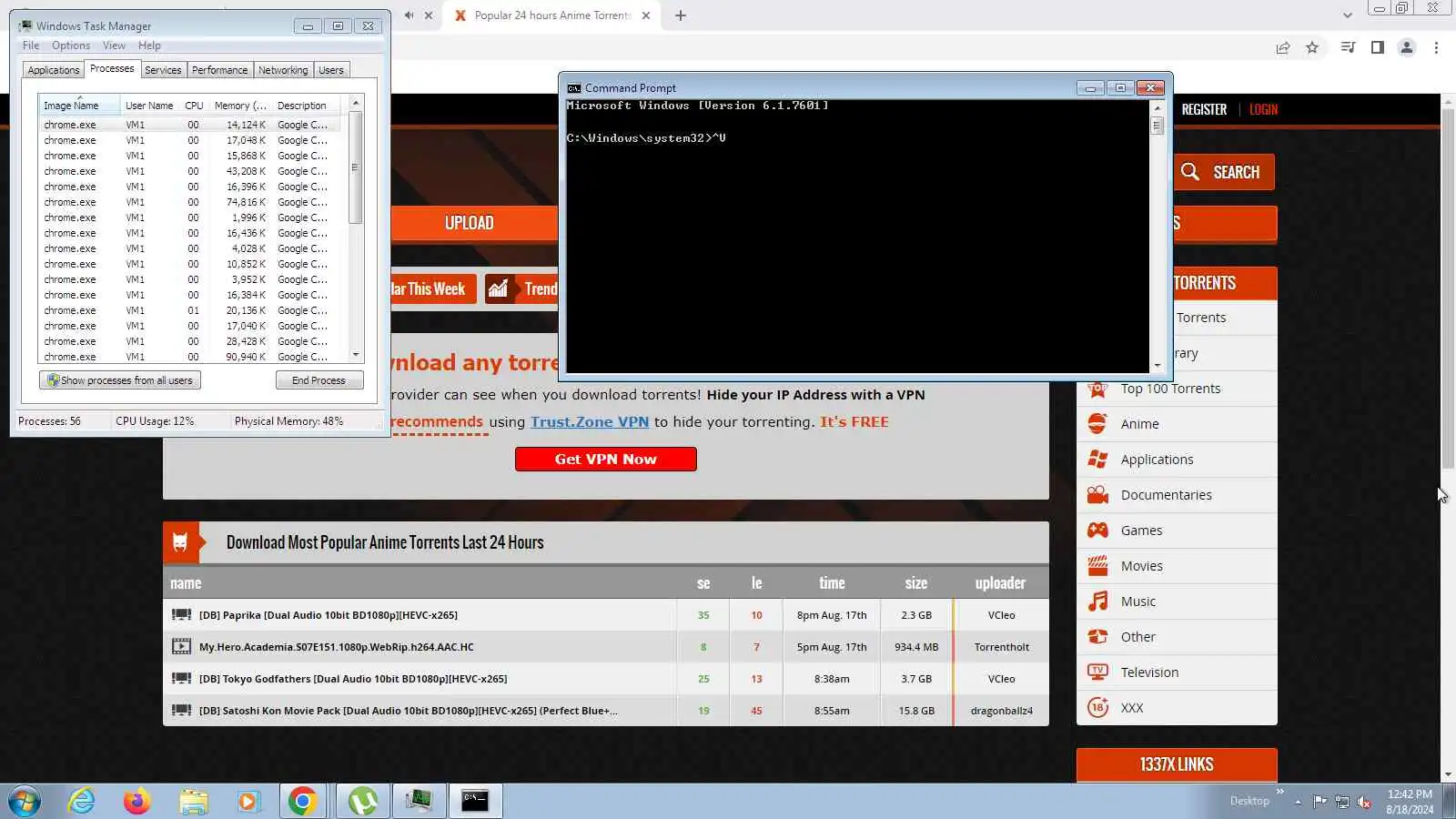Sort processes by Image Name column
1456x819 pixels.
pyautogui.click(x=78, y=106)
